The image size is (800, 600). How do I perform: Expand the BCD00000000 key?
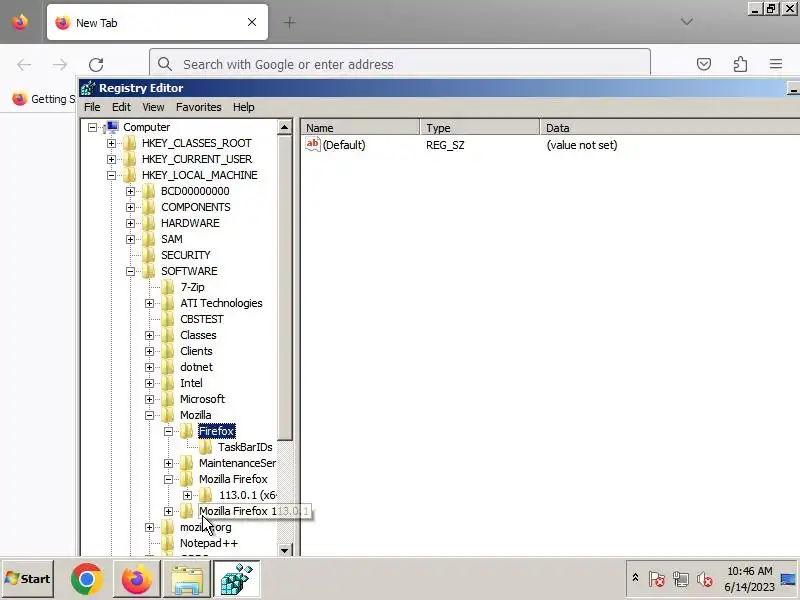130,191
